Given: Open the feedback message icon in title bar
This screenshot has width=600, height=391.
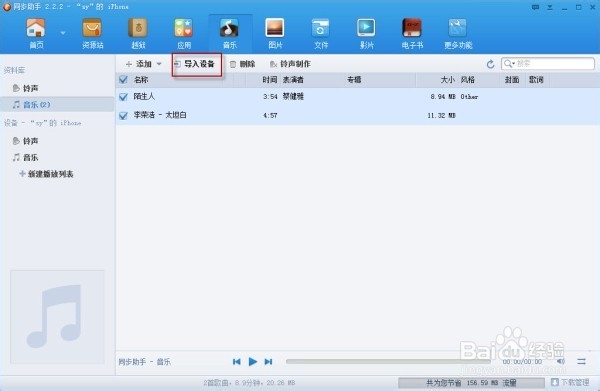Looking at the screenshot, I should (x=535, y=7).
